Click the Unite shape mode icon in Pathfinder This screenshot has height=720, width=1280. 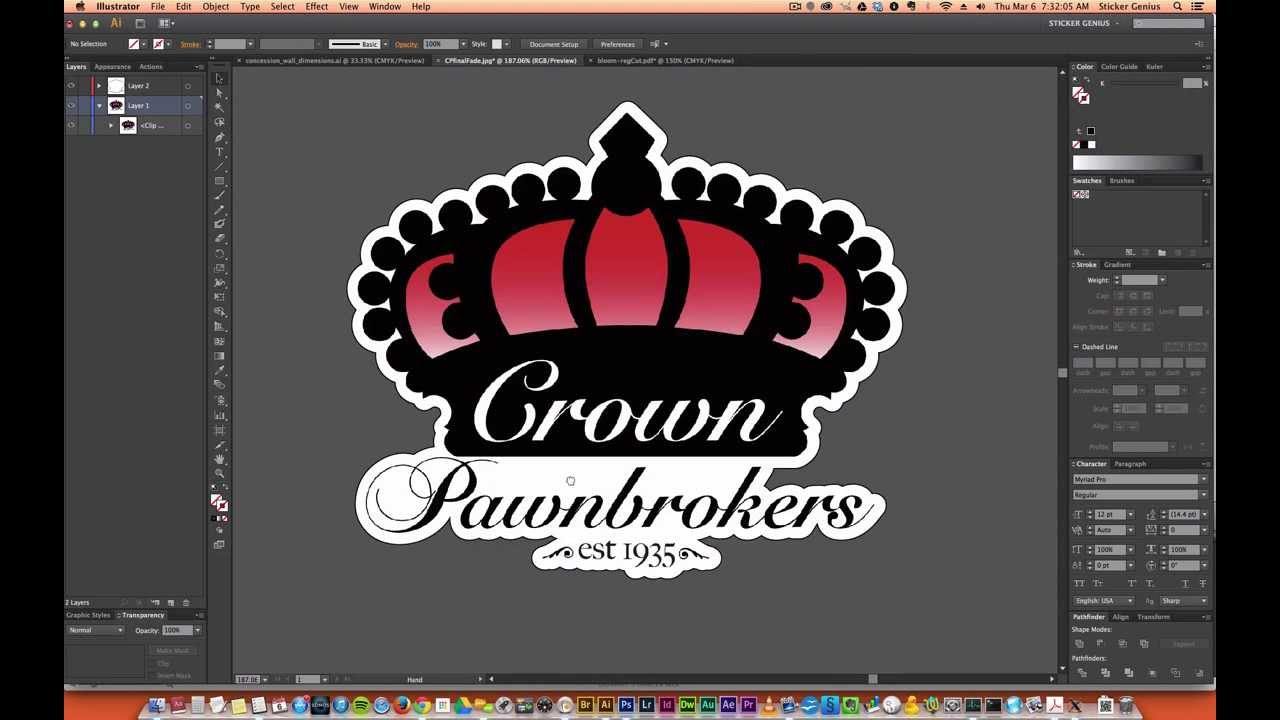pyautogui.click(x=1079, y=643)
